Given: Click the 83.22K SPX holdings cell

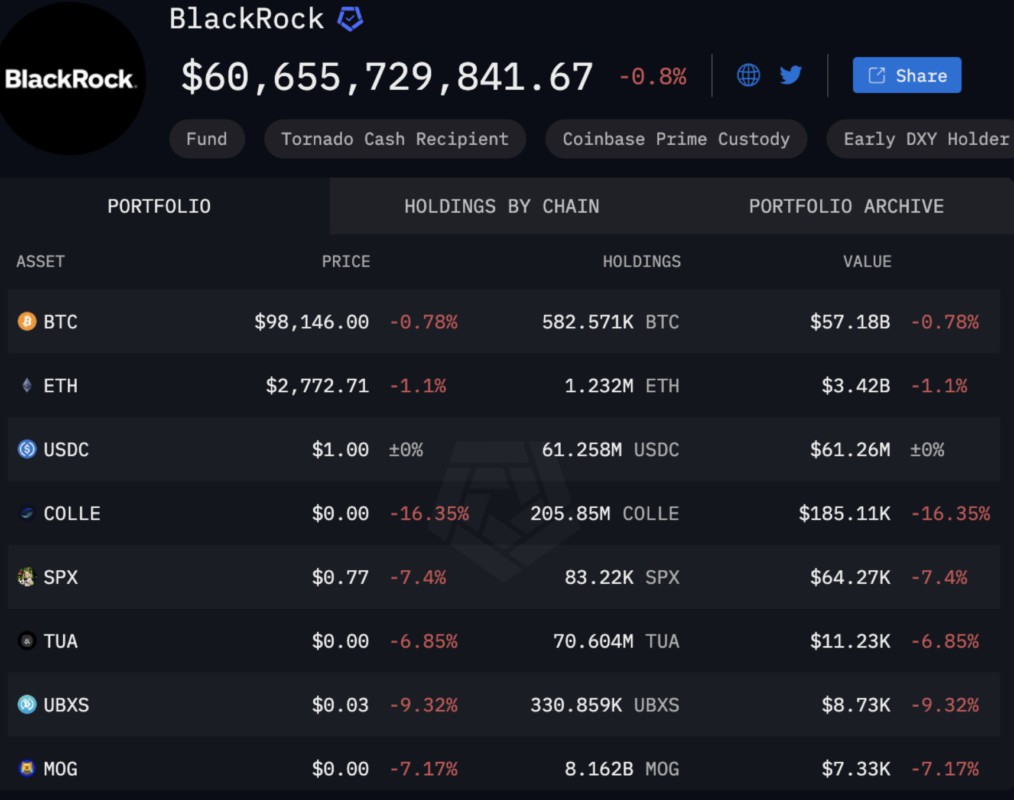Looking at the screenshot, I should 622,577.
